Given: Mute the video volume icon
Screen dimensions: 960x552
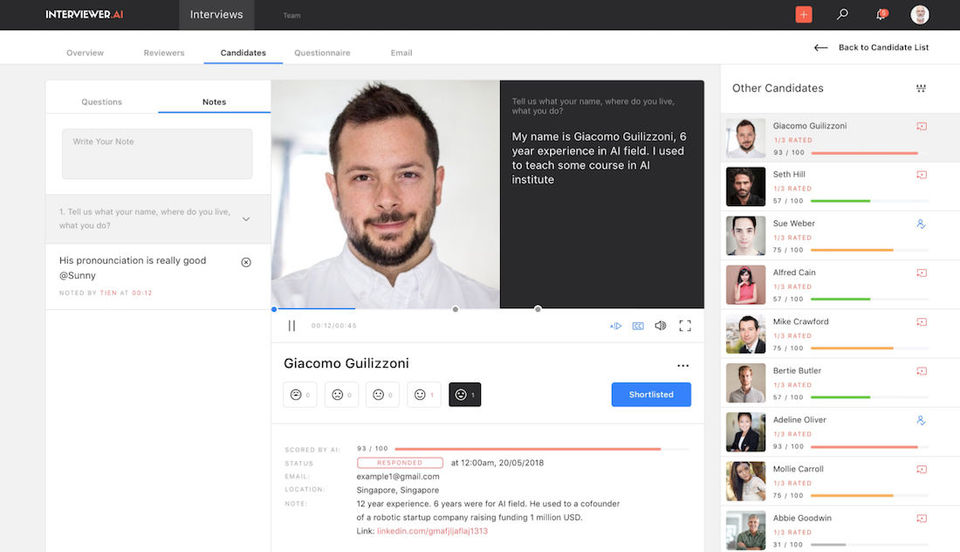Looking at the screenshot, I should 661,326.
